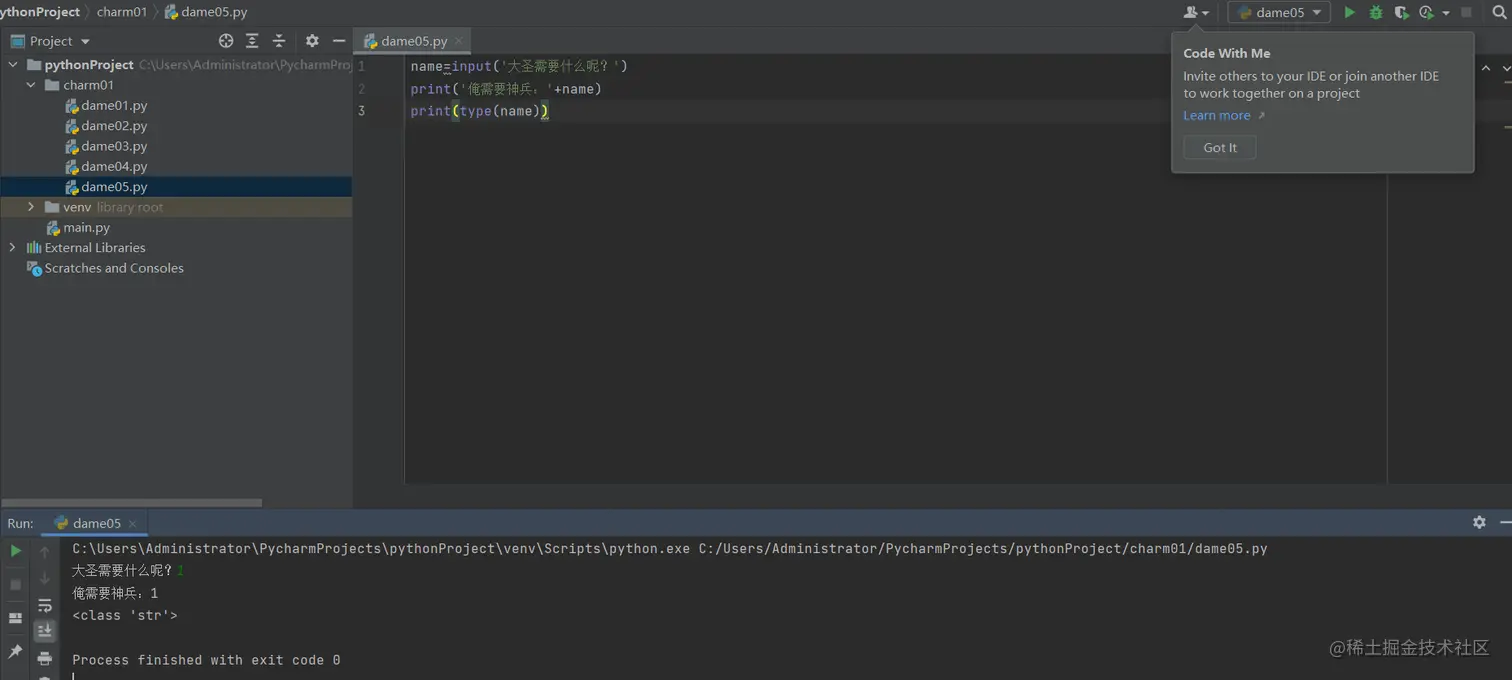Select opened file with the target locate icon
The height and width of the screenshot is (680, 1512).
tap(226, 41)
